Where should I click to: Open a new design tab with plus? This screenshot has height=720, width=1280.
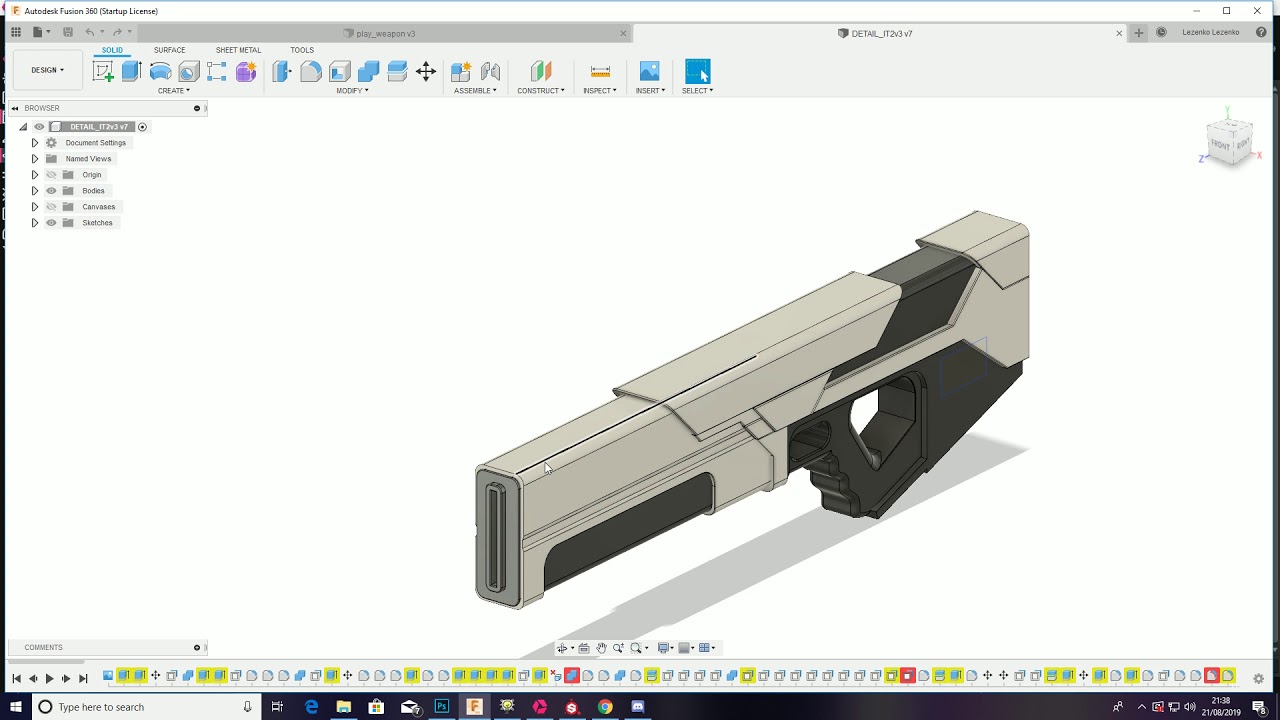point(1139,32)
